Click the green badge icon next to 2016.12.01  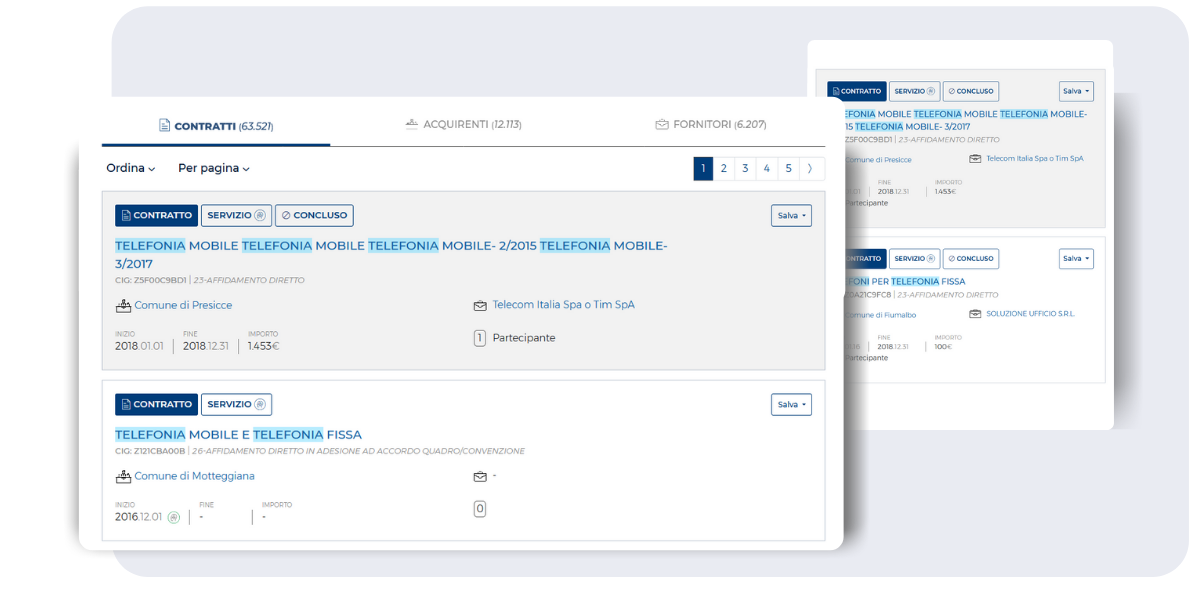174,518
